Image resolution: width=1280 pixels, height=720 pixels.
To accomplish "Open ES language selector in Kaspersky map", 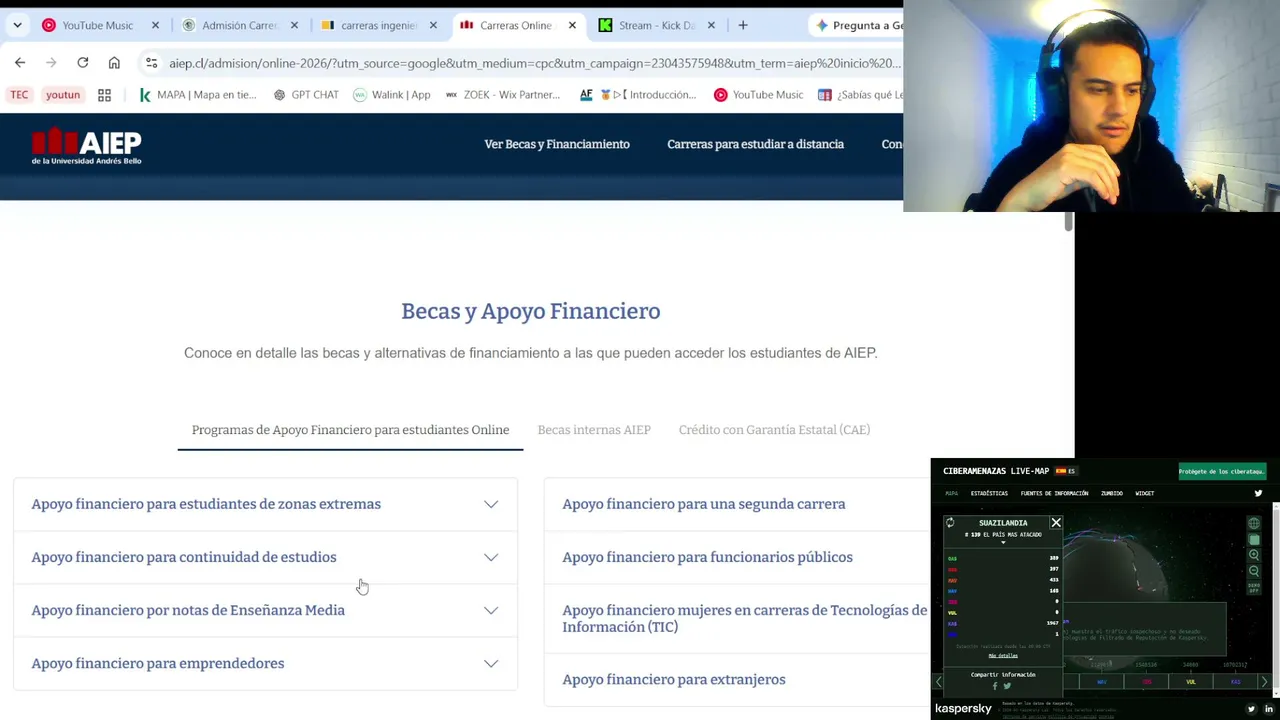I will point(1065,471).
